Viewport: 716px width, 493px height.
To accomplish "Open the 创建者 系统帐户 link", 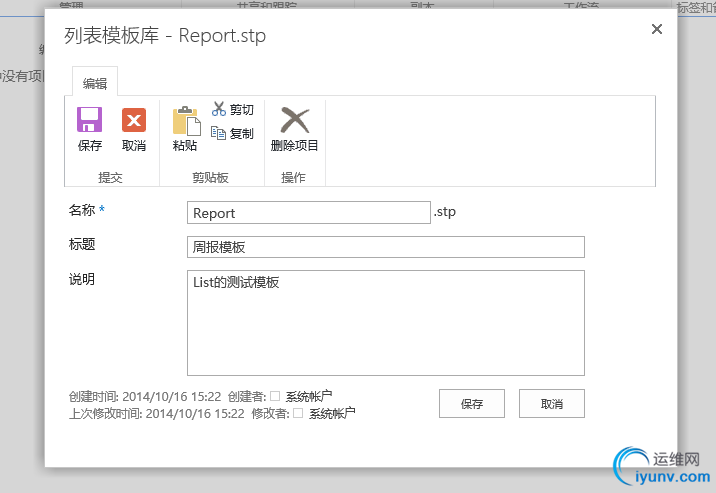I will coord(309,396).
